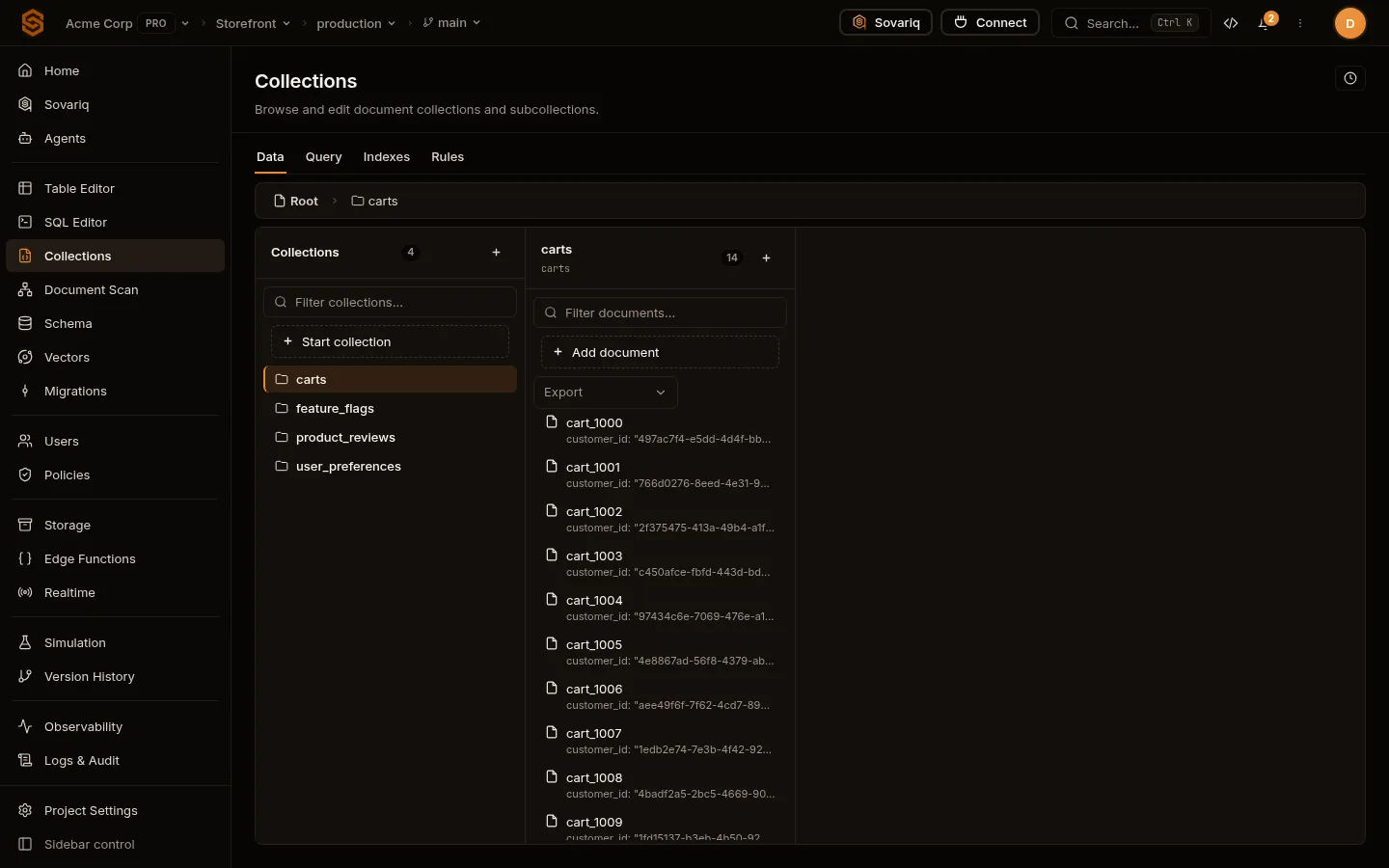Screen dimensions: 1389x868
Task: Open document cart_1002
Action: (x=660, y=519)
